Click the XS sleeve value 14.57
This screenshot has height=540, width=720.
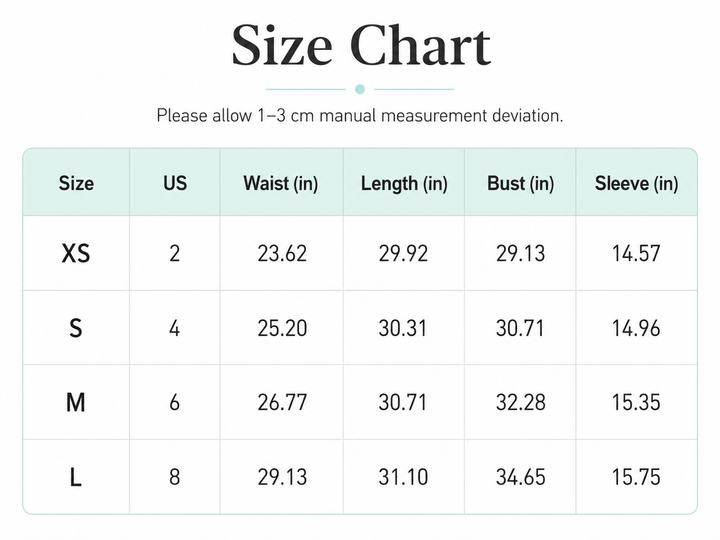click(x=636, y=253)
